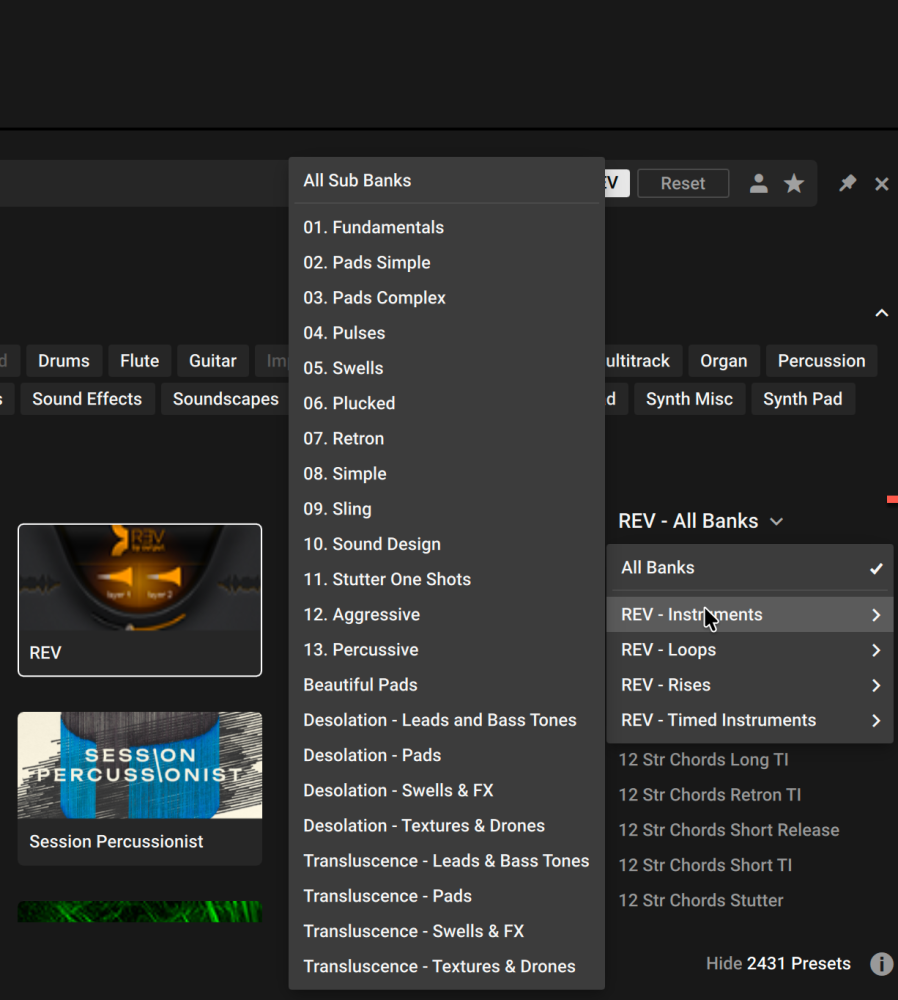898x1000 pixels.
Task: Select 02. Pads Simple sub bank
Action: [x=446, y=263]
